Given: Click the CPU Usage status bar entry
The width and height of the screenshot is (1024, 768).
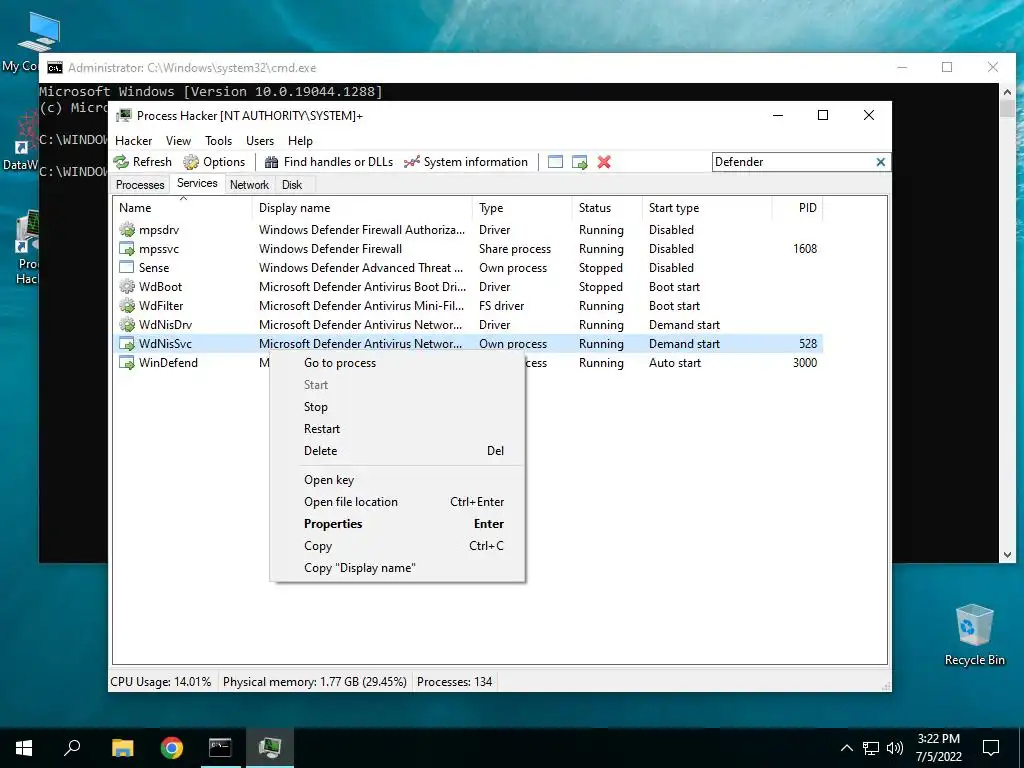Looking at the screenshot, I should point(161,682).
